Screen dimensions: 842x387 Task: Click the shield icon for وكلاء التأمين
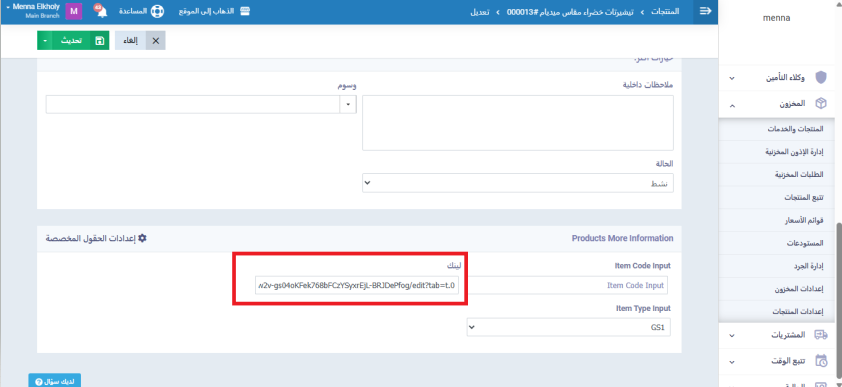pyautogui.click(x=821, y=78)
